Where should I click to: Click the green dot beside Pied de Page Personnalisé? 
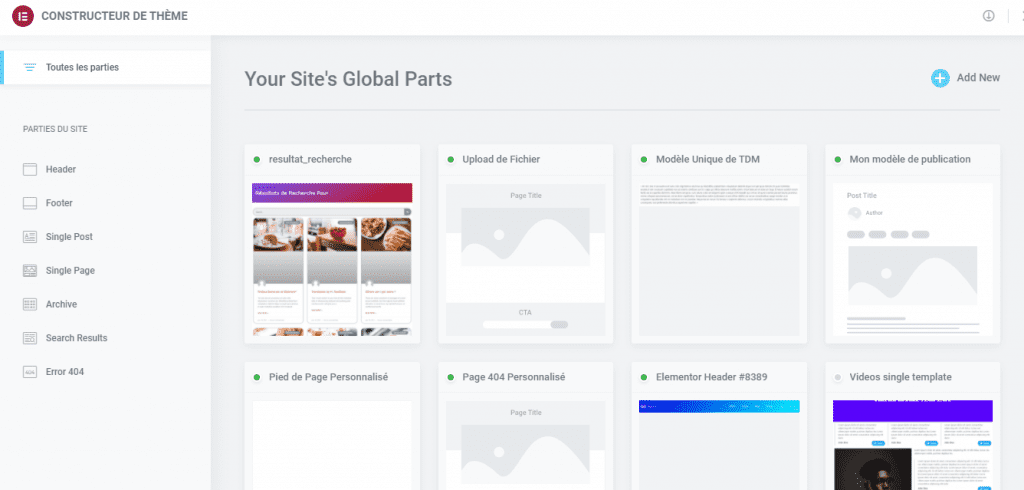coord(257,378)
